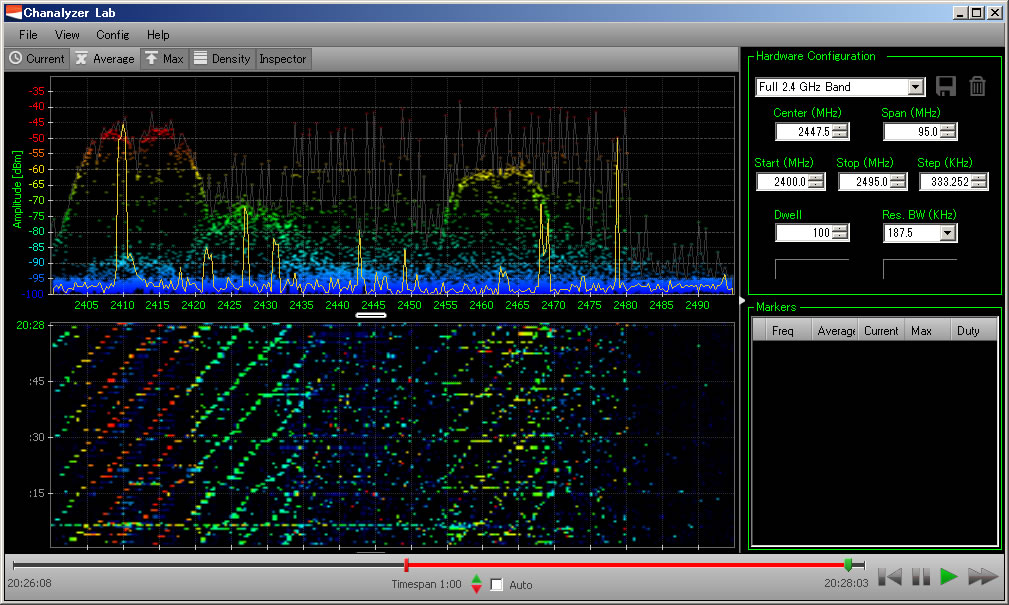Viewport: 1009px width, 605px height.
Task: Click the 20:28:03 end time label
Action: tap(846, 583)
